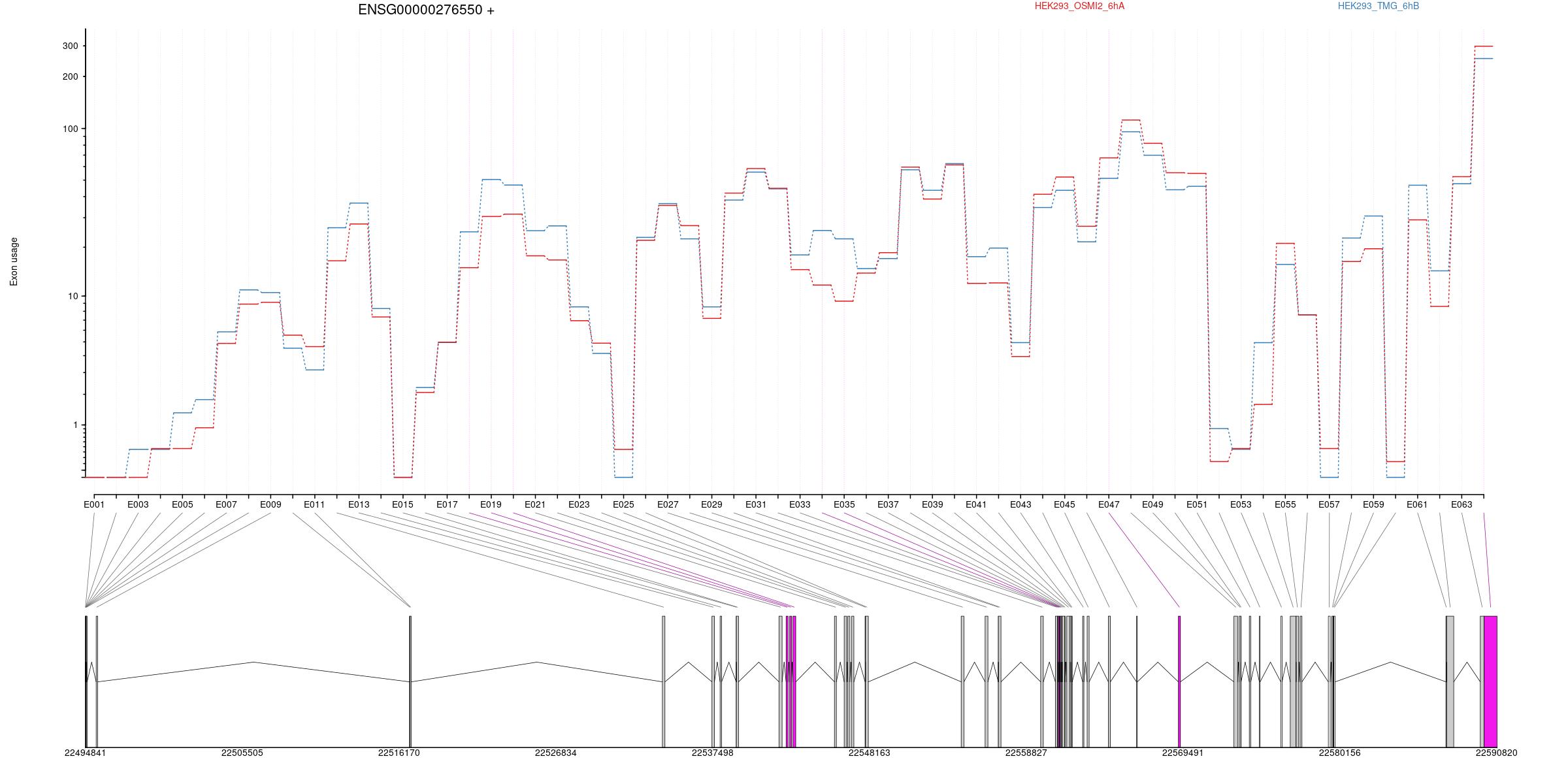Select exon label E049
Viewport: 1568px width, 784px height.
[1152, 504]
